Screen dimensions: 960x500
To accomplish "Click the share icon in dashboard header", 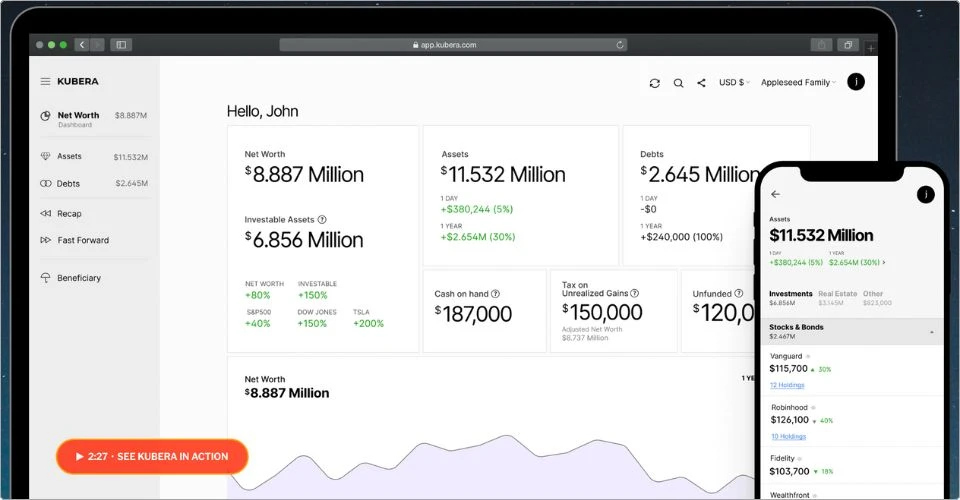I will coord(701,83).
